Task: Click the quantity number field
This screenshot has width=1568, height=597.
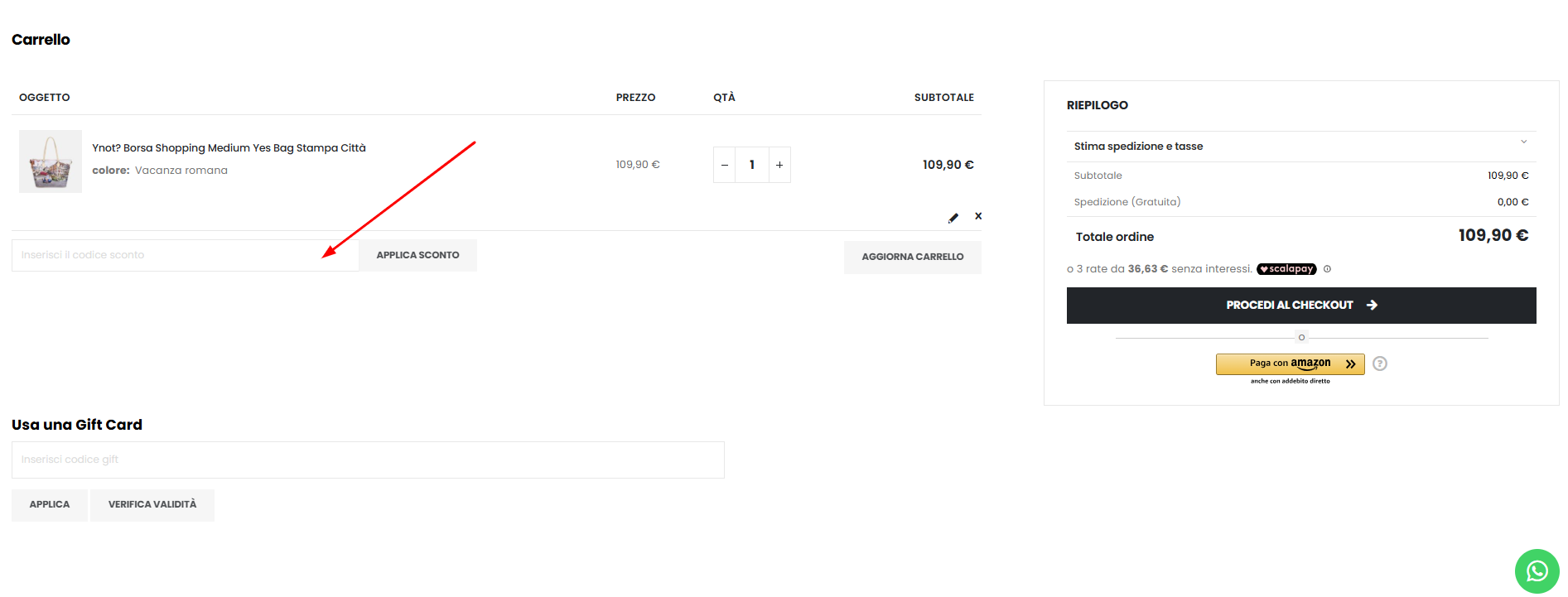Action: 752,165
